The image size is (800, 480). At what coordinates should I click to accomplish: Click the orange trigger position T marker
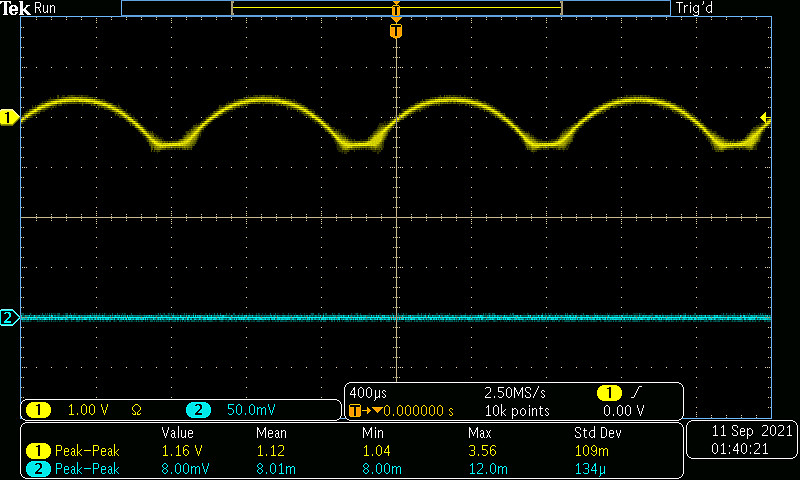396,31
